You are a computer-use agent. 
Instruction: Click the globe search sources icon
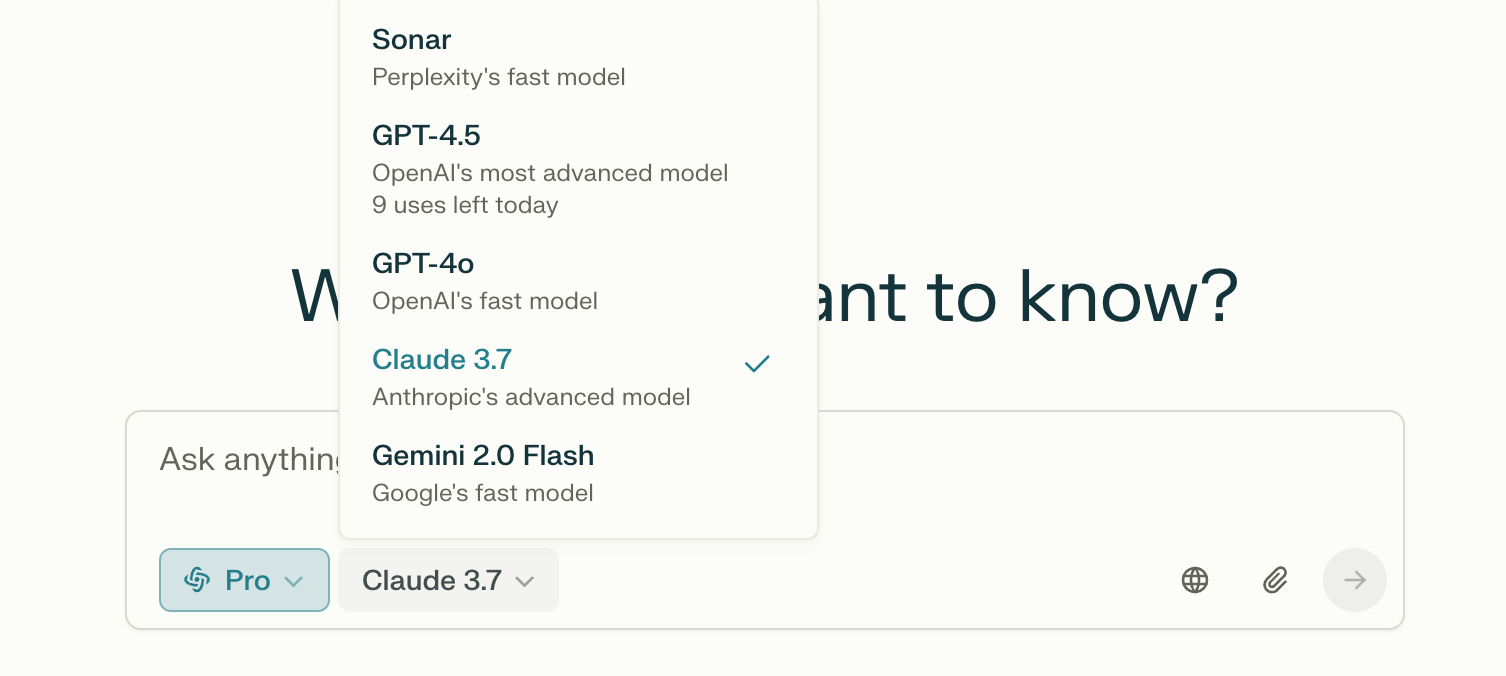(1195, 580)
